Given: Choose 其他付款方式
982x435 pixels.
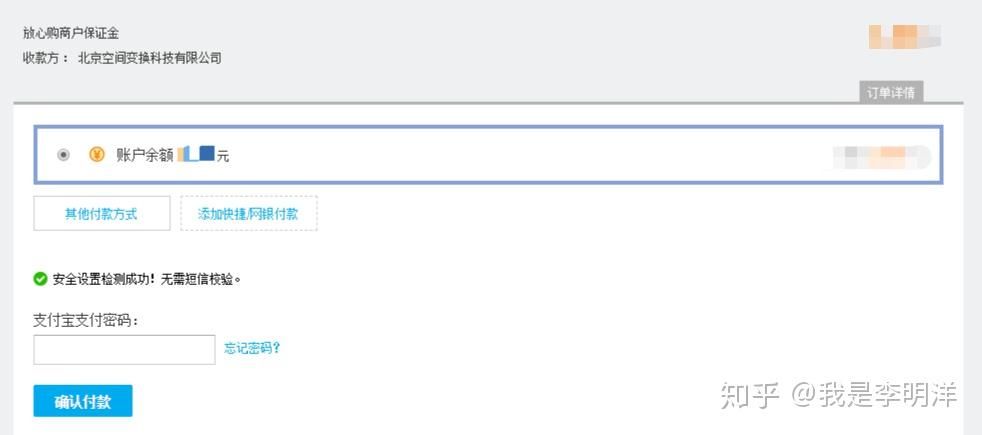Looking at the screenshot, I should point(102,214).
